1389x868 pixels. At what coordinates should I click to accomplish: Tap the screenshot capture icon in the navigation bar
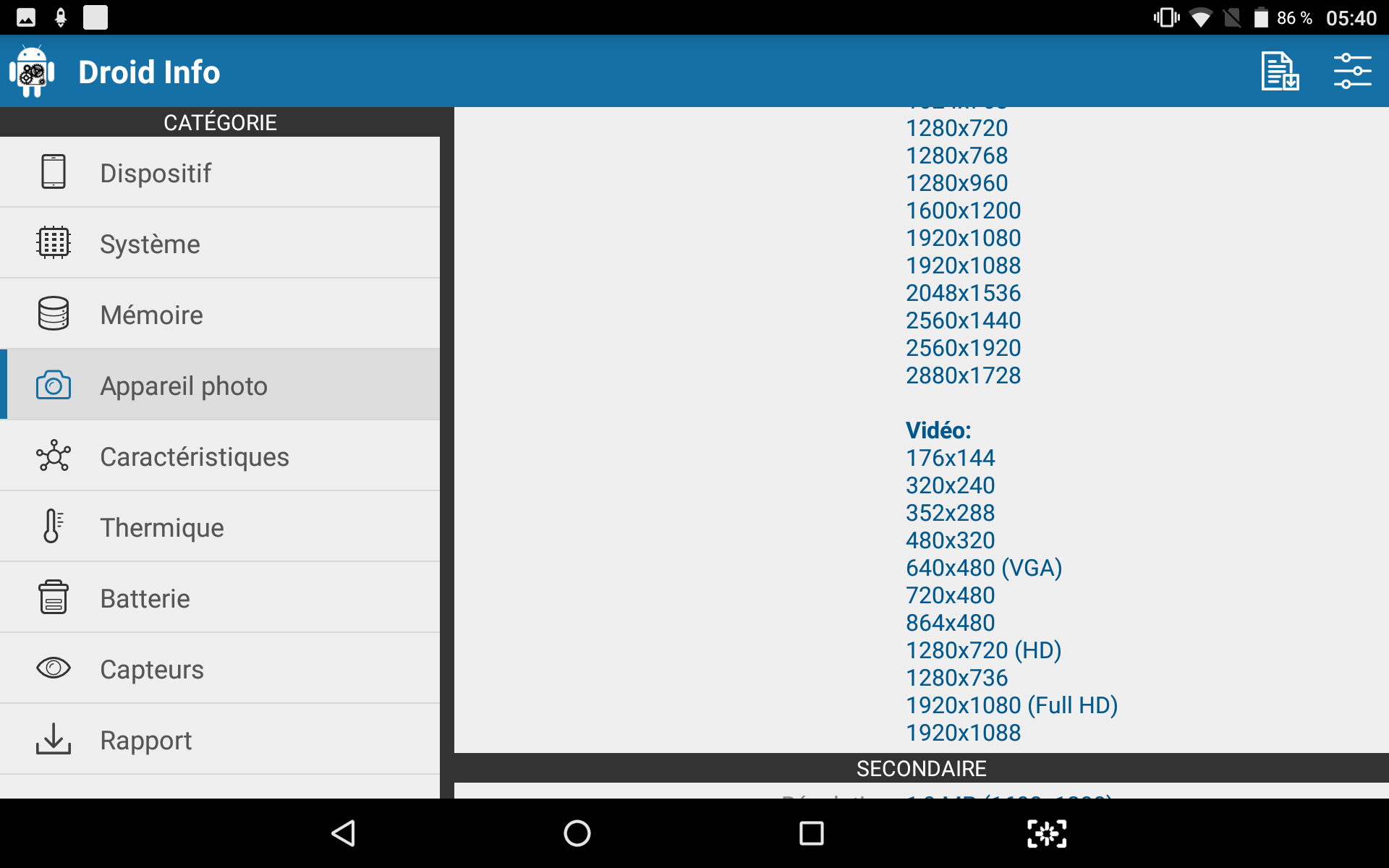(1046, 833)
